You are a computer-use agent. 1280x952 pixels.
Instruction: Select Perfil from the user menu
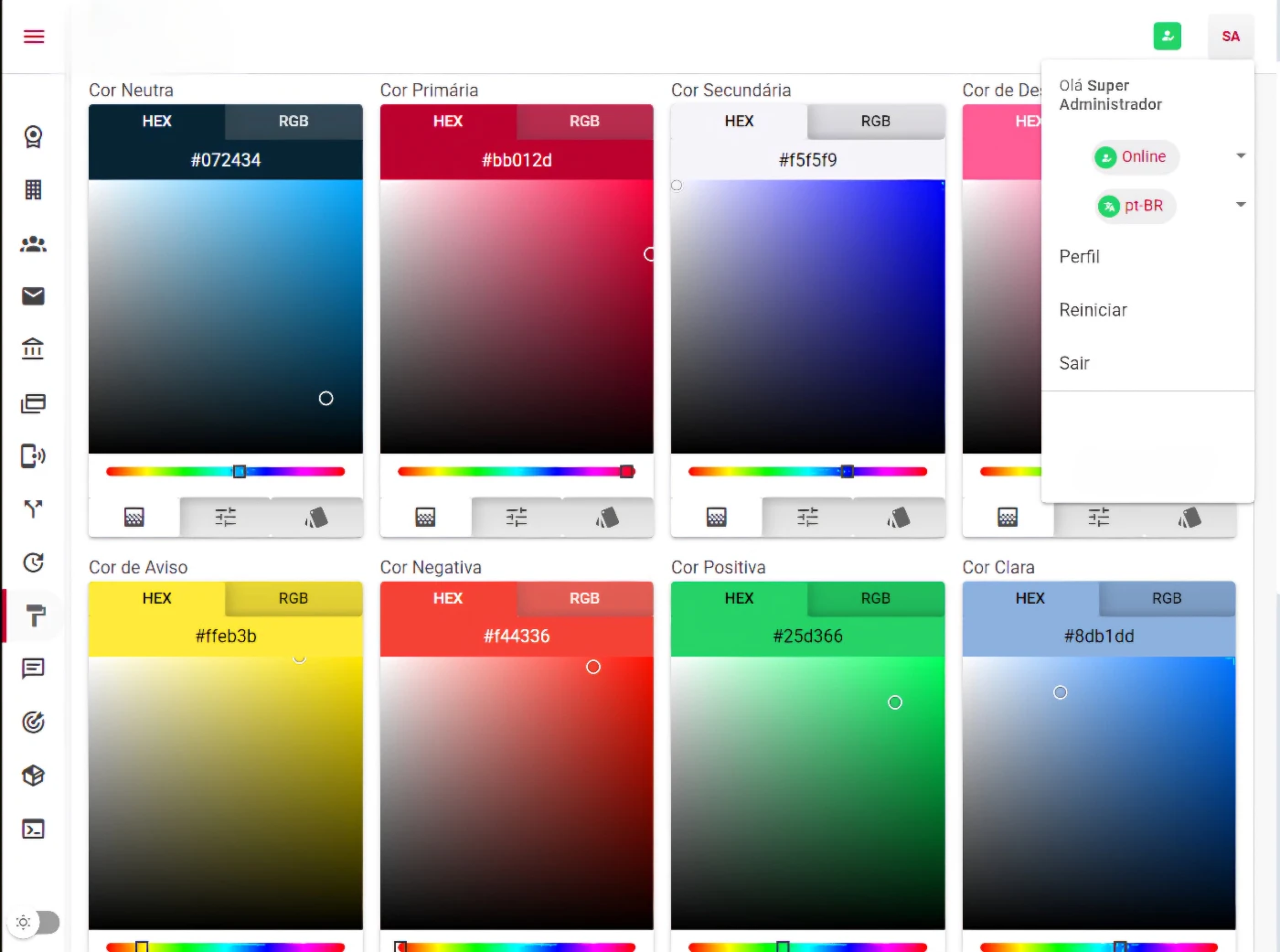(1079, 257)
